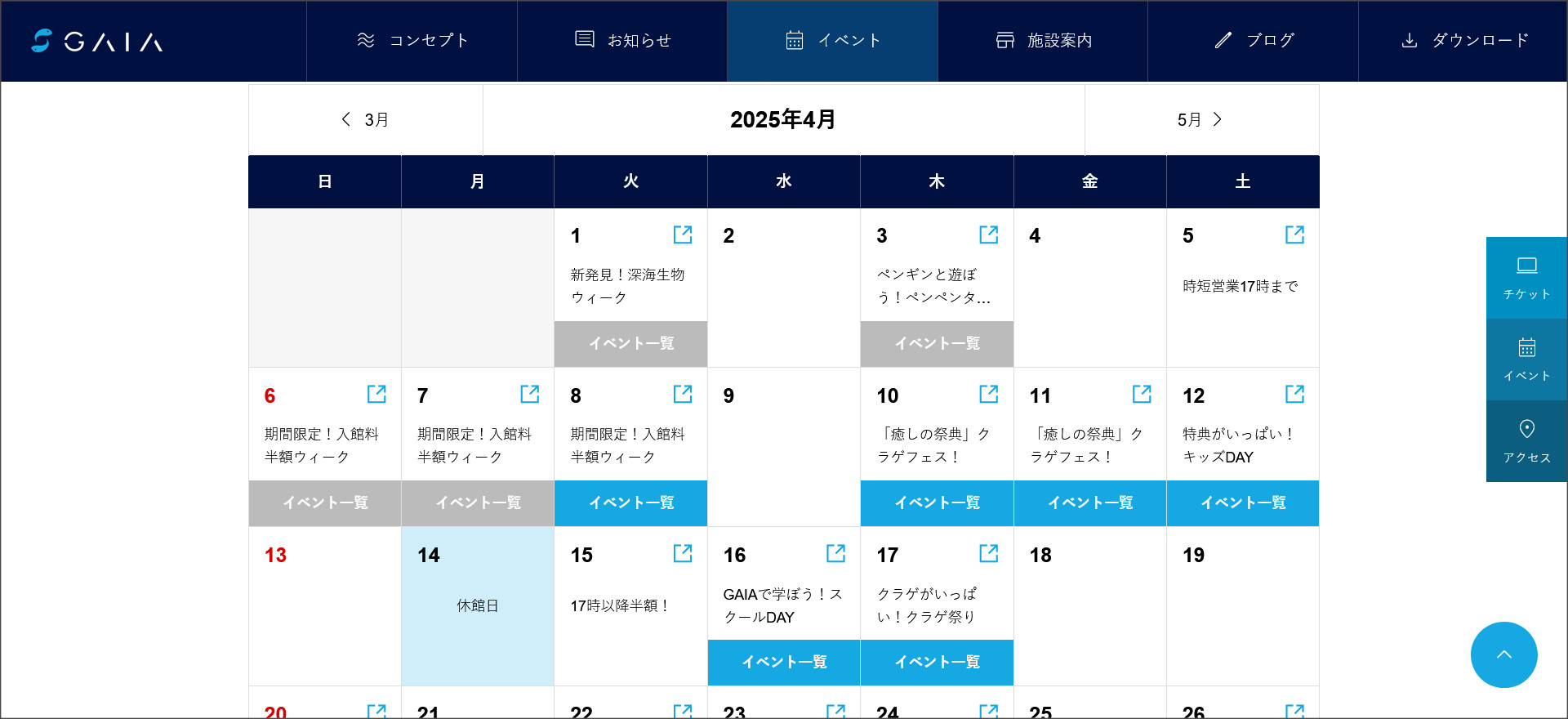The width and height of the screenshot is (1568, 719).
Task: Open アクセス location side shortcut
Action: (x=1526, y=441)
